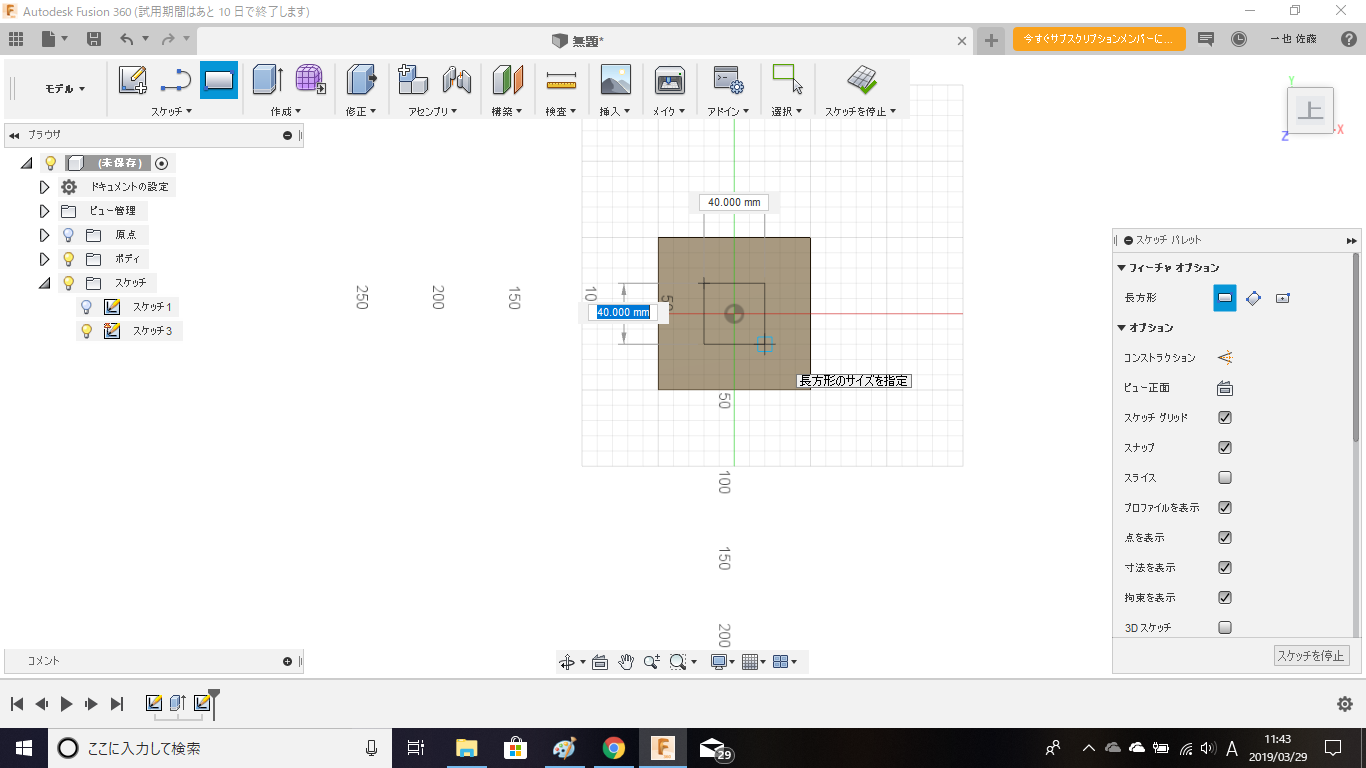Click the Select tool icon
The height and width of the screenshot is (768, 1366).
(x=788, y=79)
